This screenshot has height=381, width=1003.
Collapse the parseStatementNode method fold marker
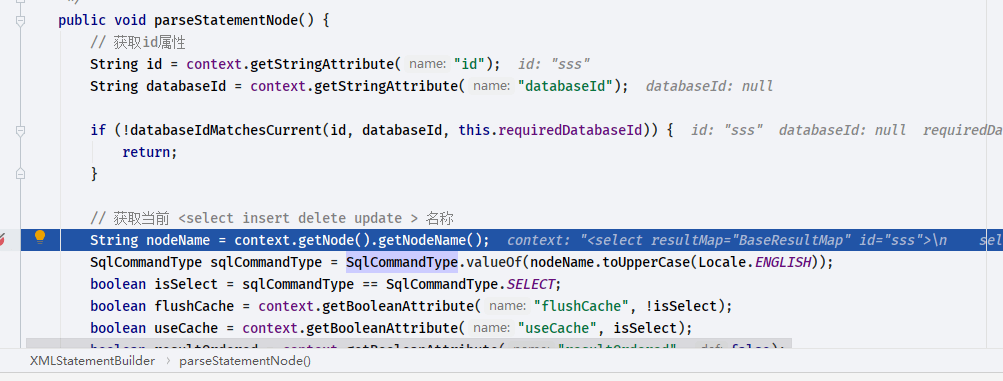tap(20, 20)
